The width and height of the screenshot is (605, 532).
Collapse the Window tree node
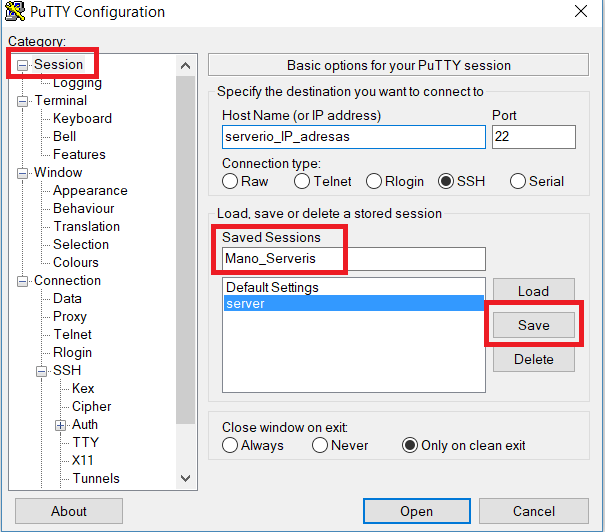22,173
